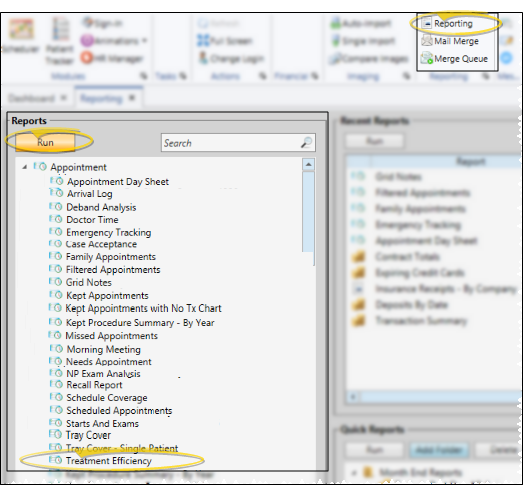
Task: Select the Appointment Day Sheet report
Action: [118, 181]
